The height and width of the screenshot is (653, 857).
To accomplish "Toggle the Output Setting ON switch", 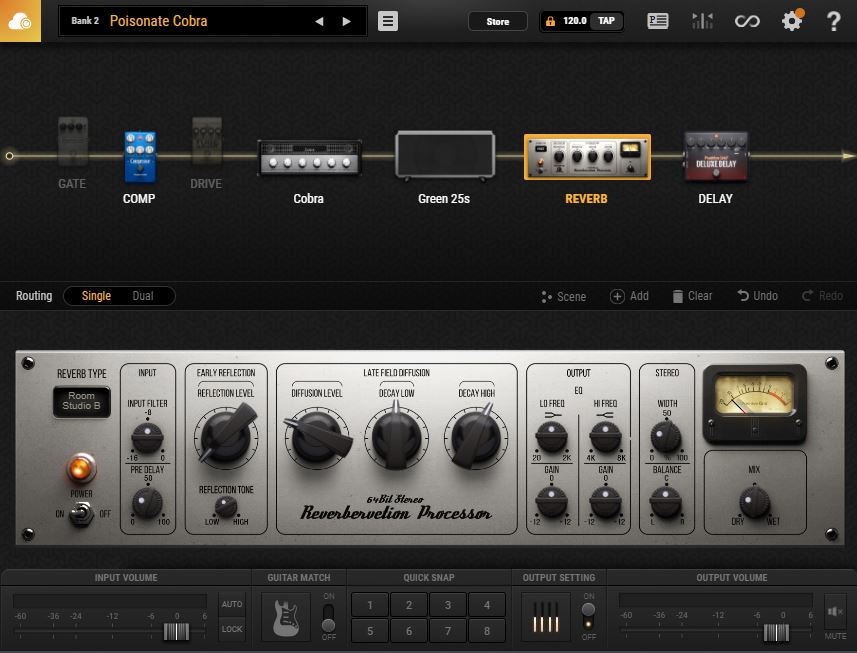I will click(590, 612).
